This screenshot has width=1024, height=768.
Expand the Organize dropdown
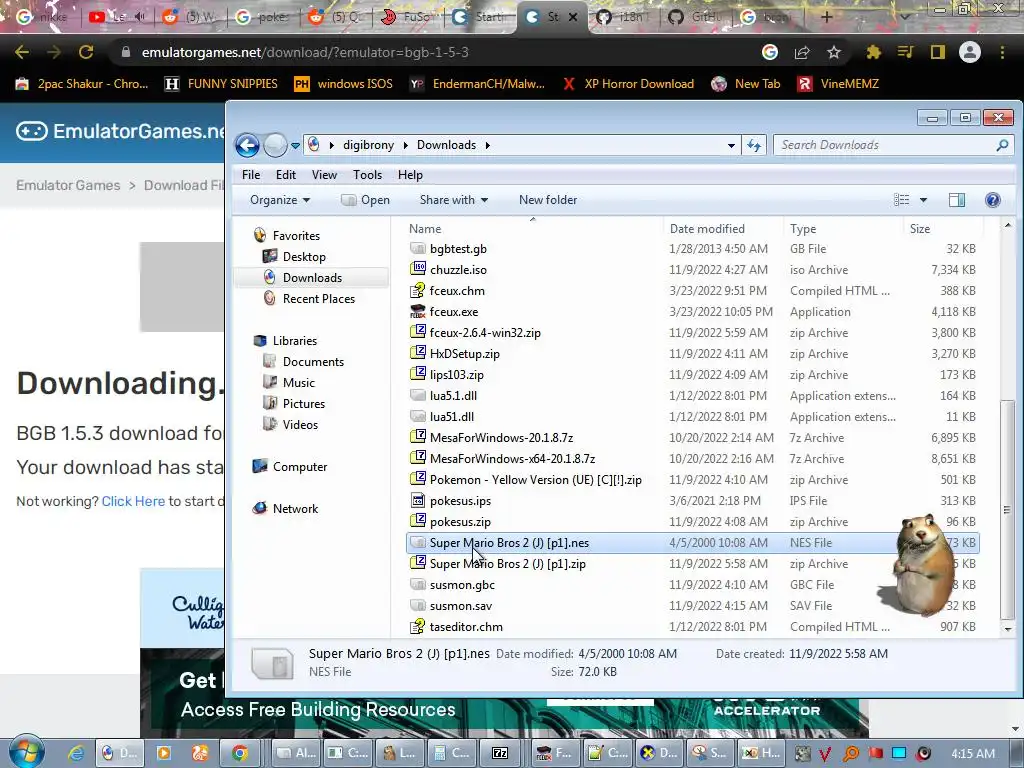pos(280,200)
